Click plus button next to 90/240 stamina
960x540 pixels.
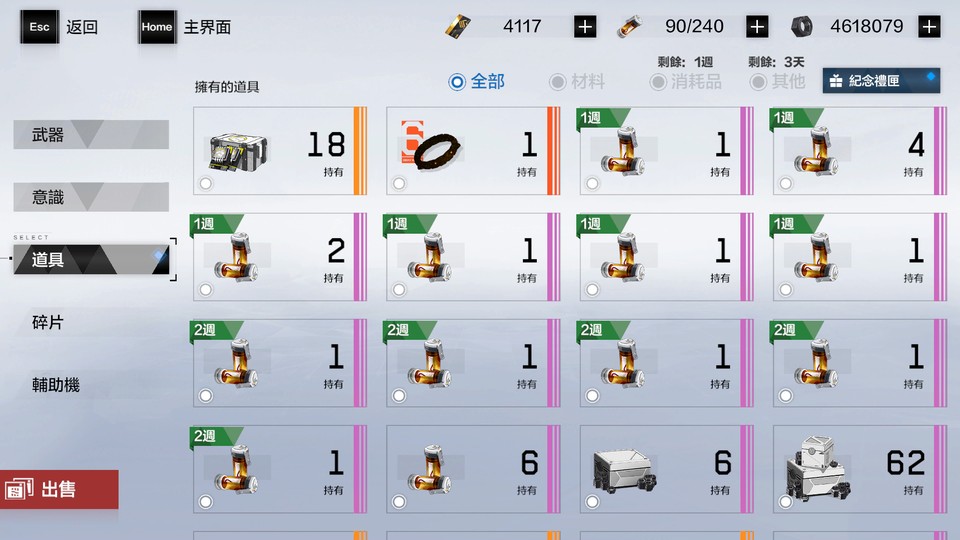pos(757,26)
